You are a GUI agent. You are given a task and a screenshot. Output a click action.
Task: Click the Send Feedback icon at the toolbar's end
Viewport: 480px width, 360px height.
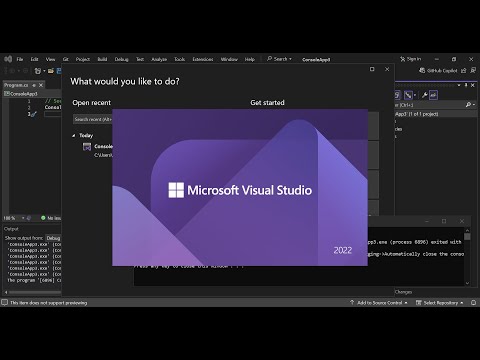pyautogui.click(x=473, y=70)
